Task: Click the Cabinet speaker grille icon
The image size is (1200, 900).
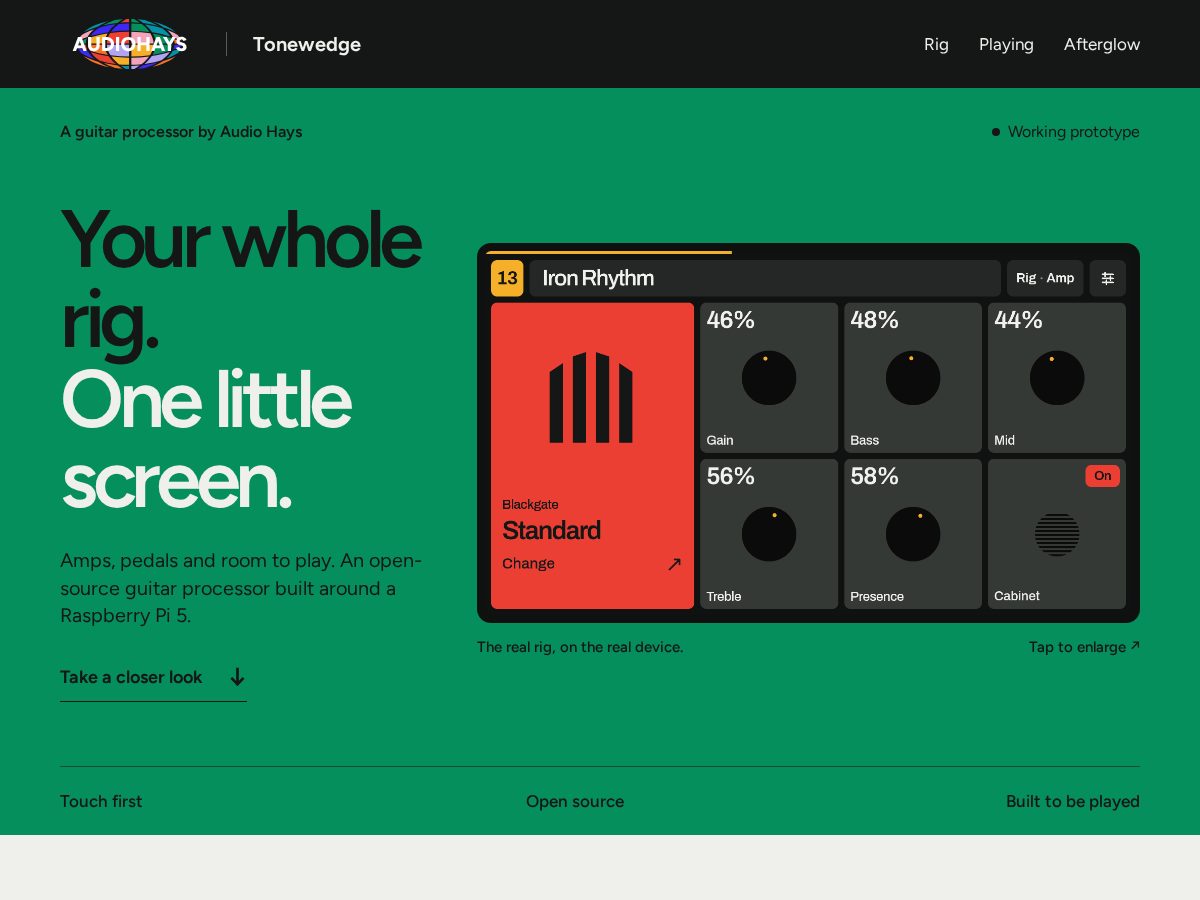Action: (x=1057, y=534)
